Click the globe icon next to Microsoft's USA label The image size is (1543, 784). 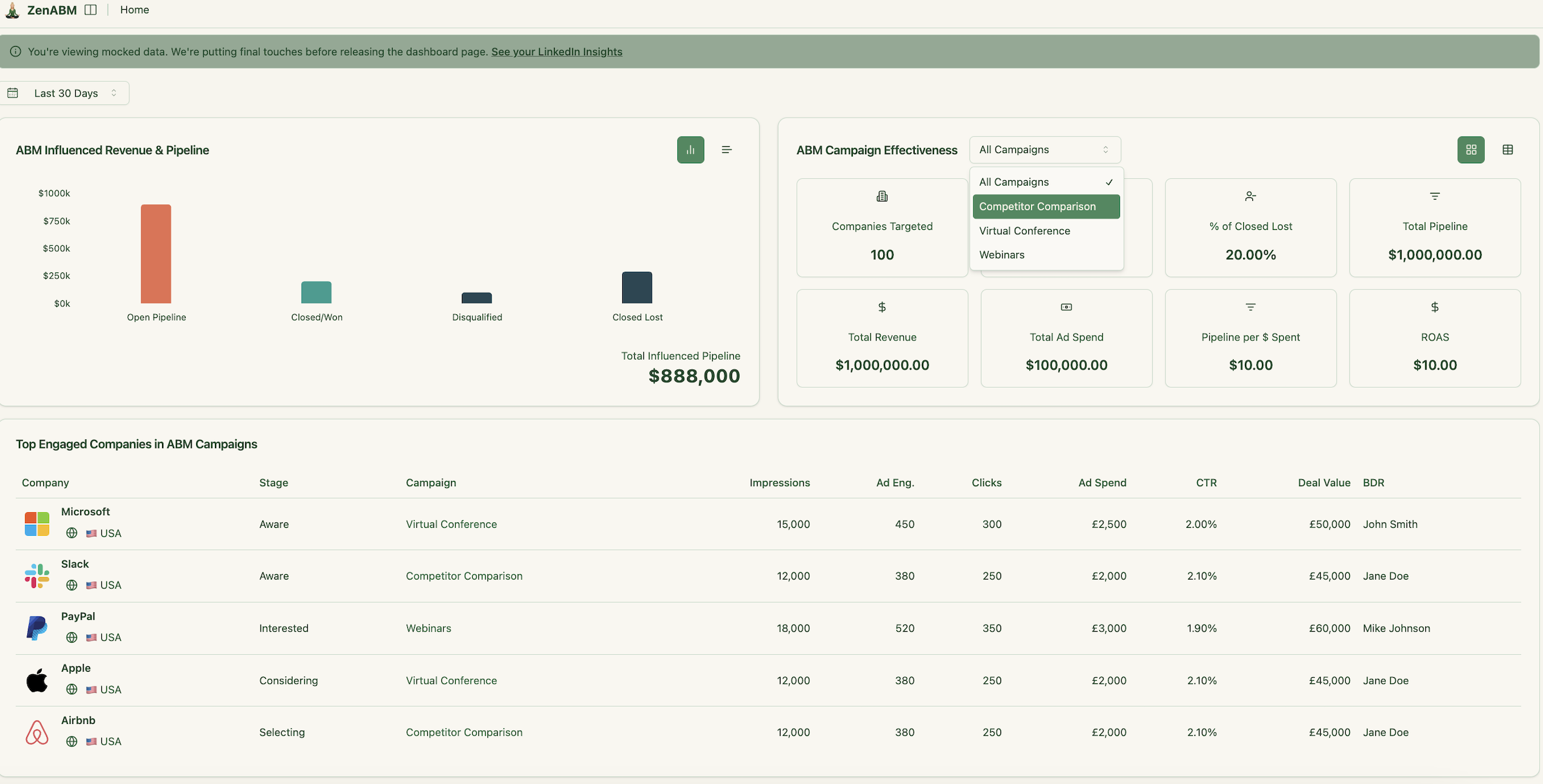(71, 533)
